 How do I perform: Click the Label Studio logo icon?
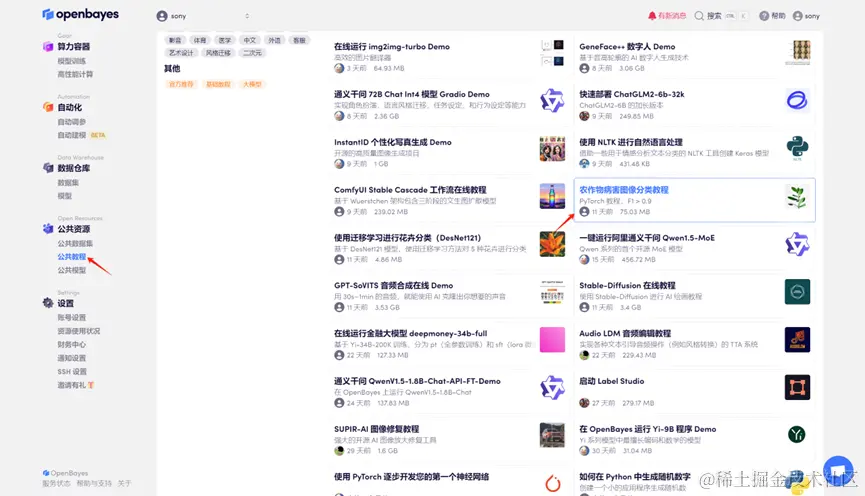pos(798,387)
